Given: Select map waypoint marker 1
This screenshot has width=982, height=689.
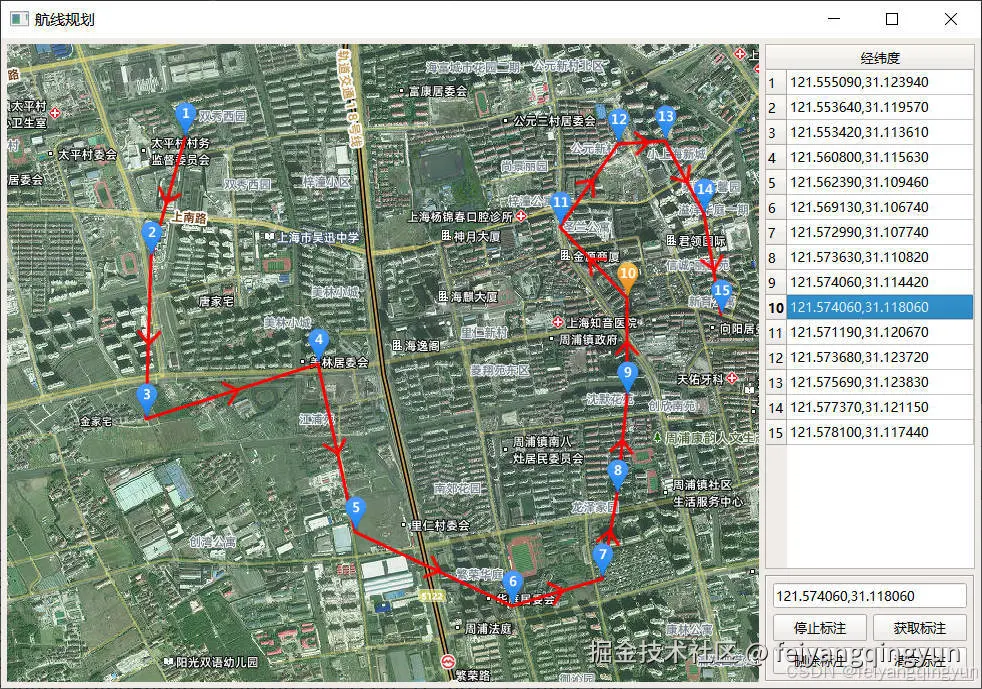Looking at the screenshot, I should point(185,117).
